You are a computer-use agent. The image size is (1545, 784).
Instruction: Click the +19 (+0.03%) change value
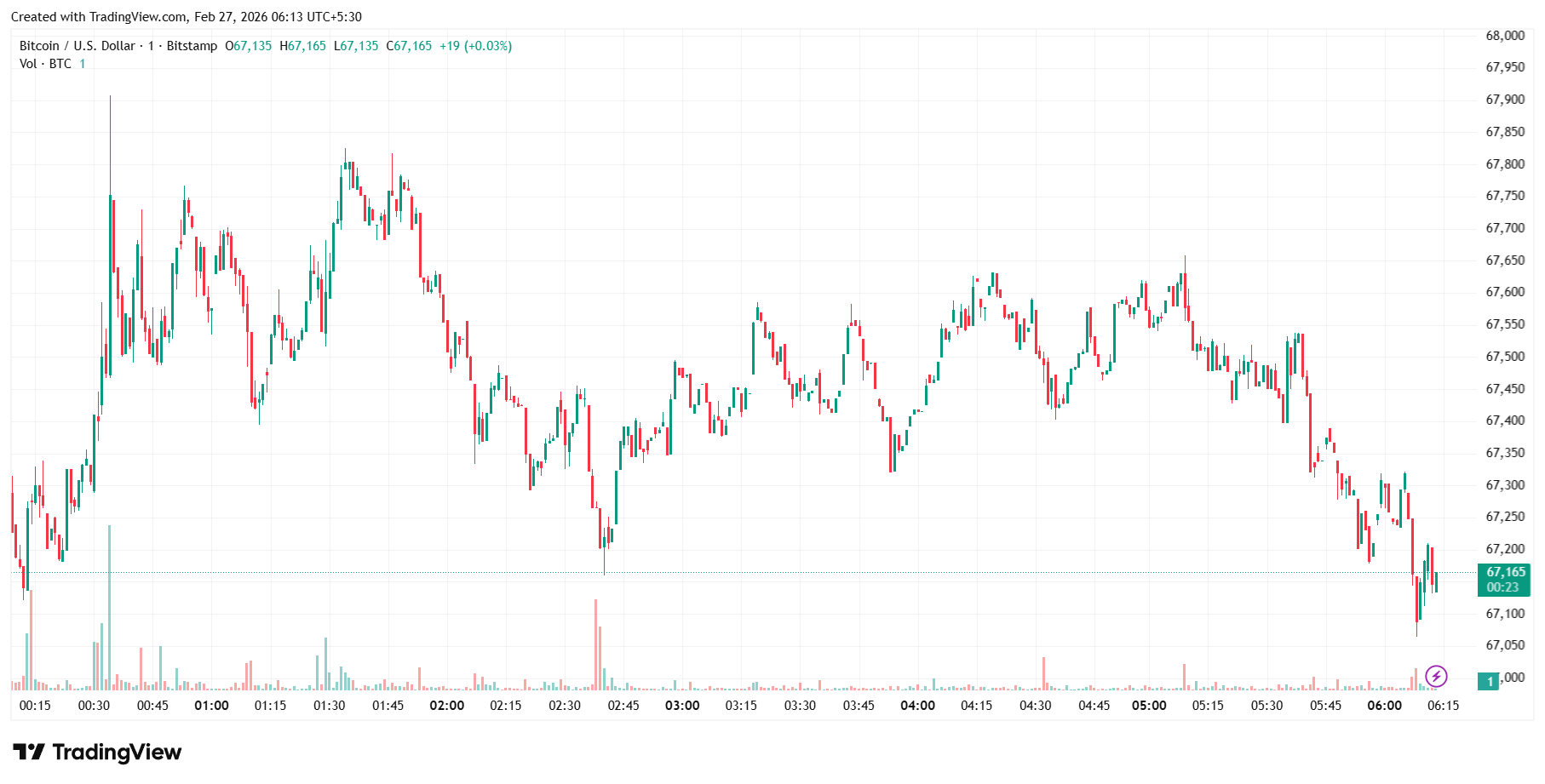coord(475,46)
